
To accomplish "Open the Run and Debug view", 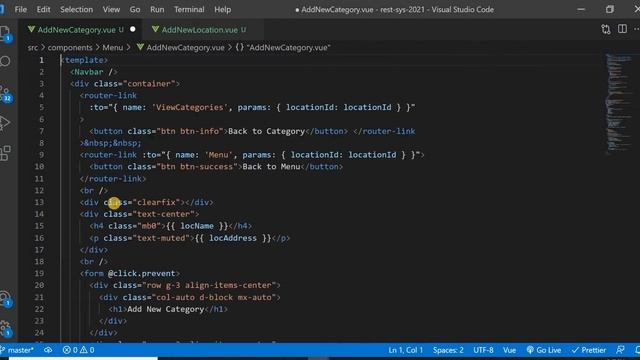I will coord(5,122).
